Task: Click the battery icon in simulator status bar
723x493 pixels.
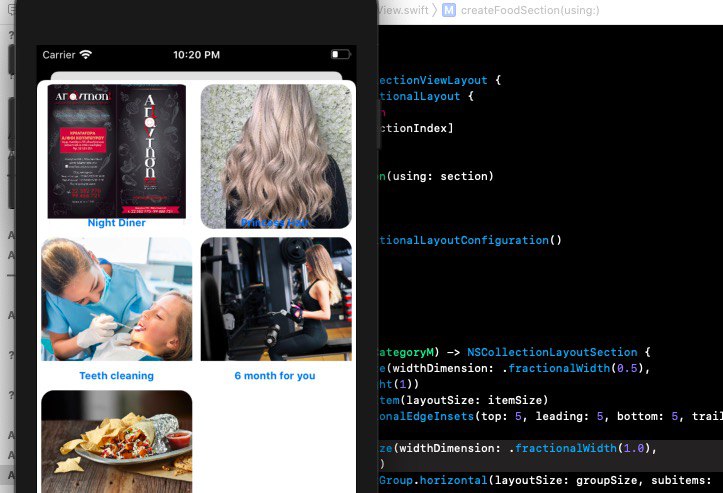Action: (341, 54)
